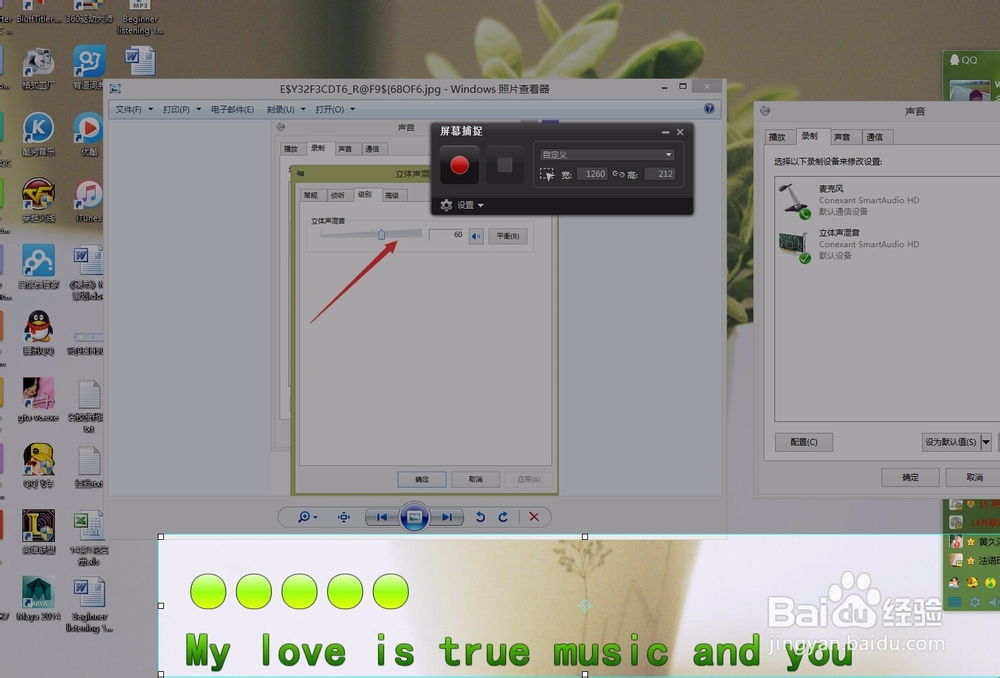Open the 优酷 desktop icon
The width and height of the screenshot is (1000, 678).
pyautogui.click(x=89, y=134)
